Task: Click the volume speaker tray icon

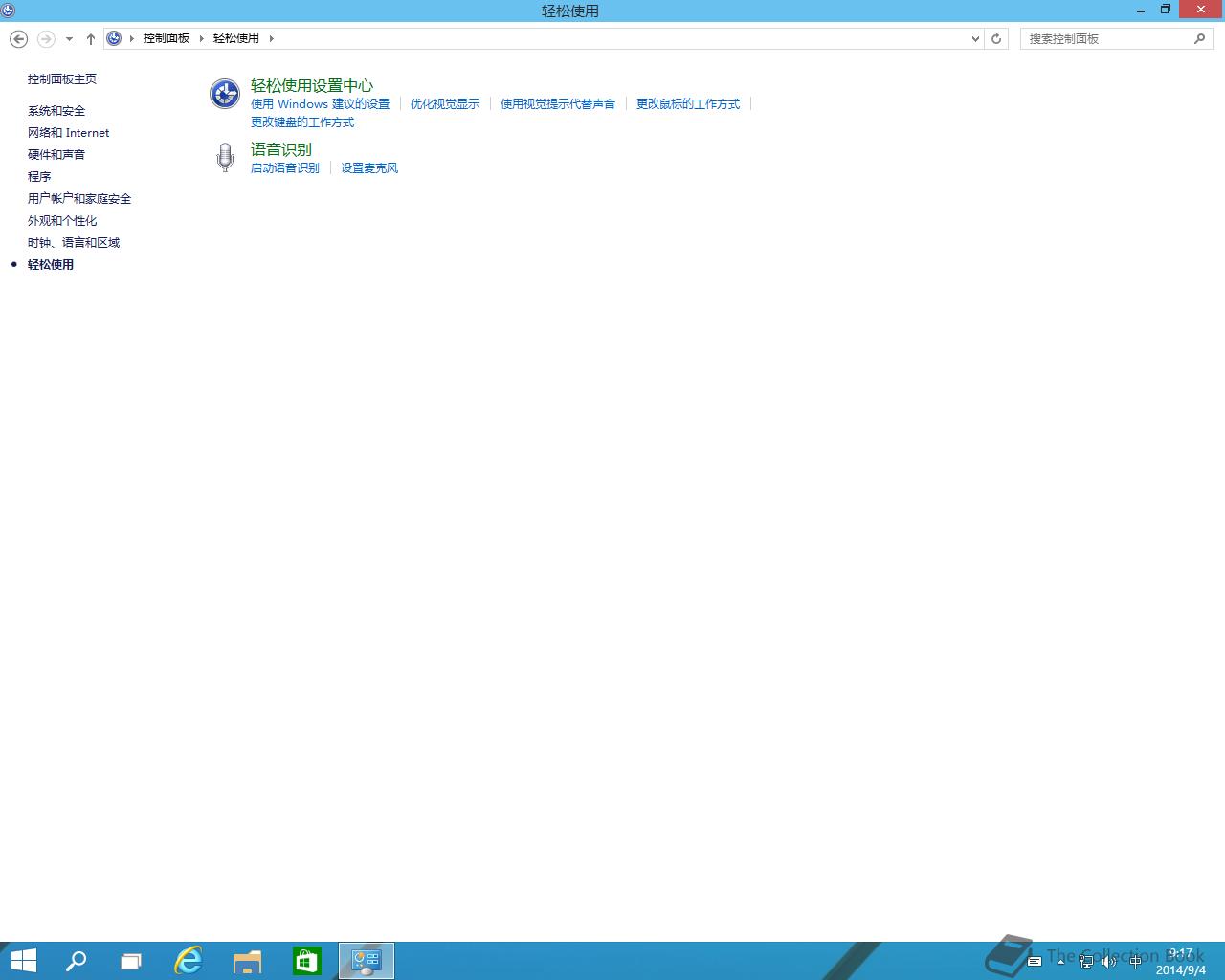Action: pos(1109,962)
